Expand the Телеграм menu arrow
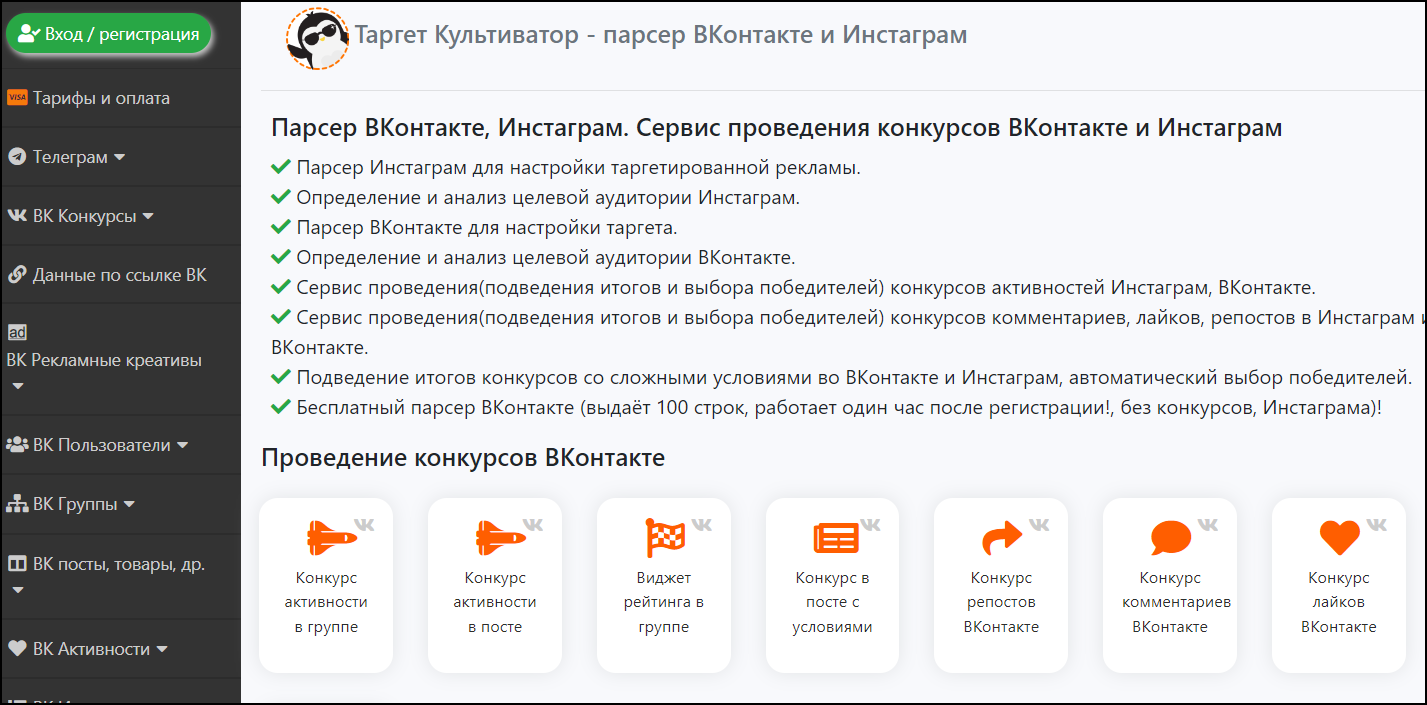1427x705 pixels. (120, 157)
